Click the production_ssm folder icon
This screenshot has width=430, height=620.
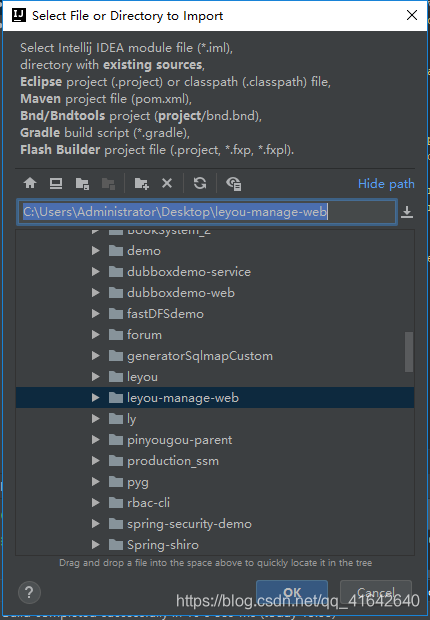tap(116, 460)
